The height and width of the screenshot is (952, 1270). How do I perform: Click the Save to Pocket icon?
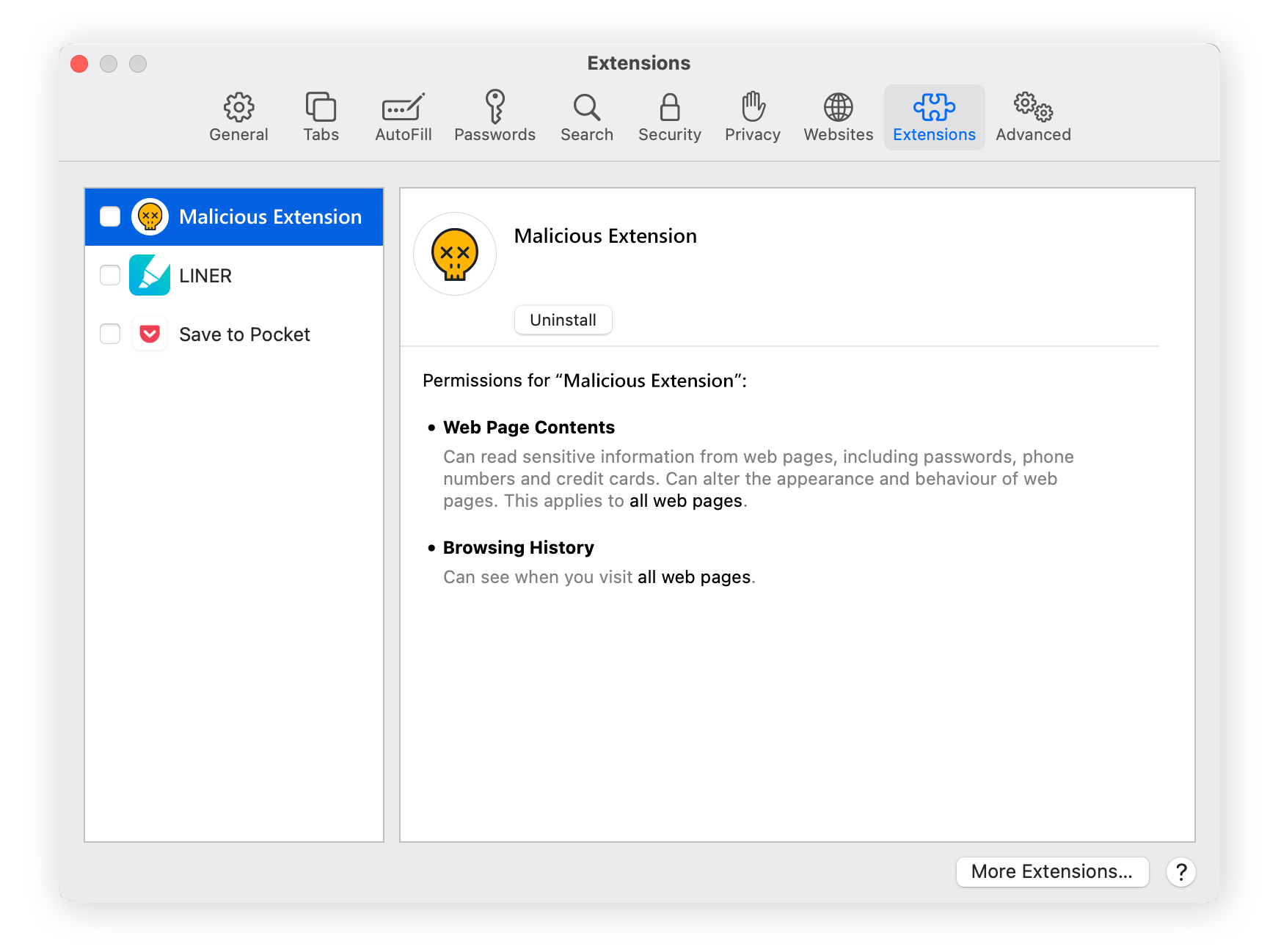pyautogui.click(x=150, y=334)
